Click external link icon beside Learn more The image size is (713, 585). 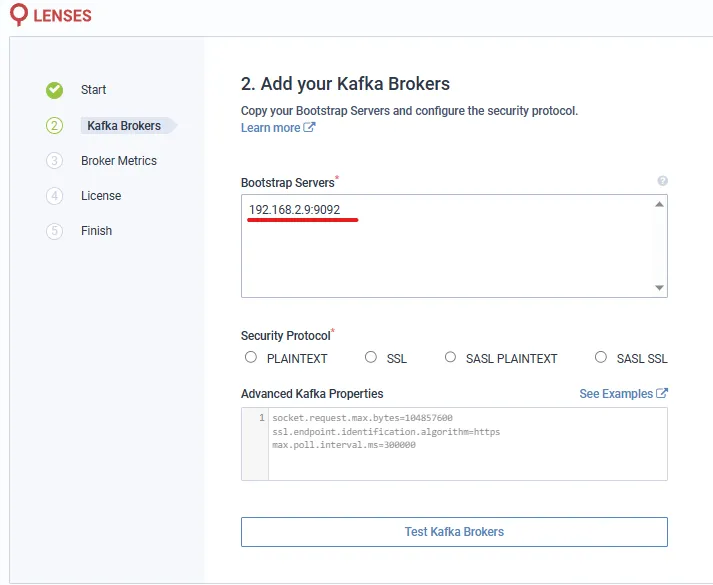(309, 127)
